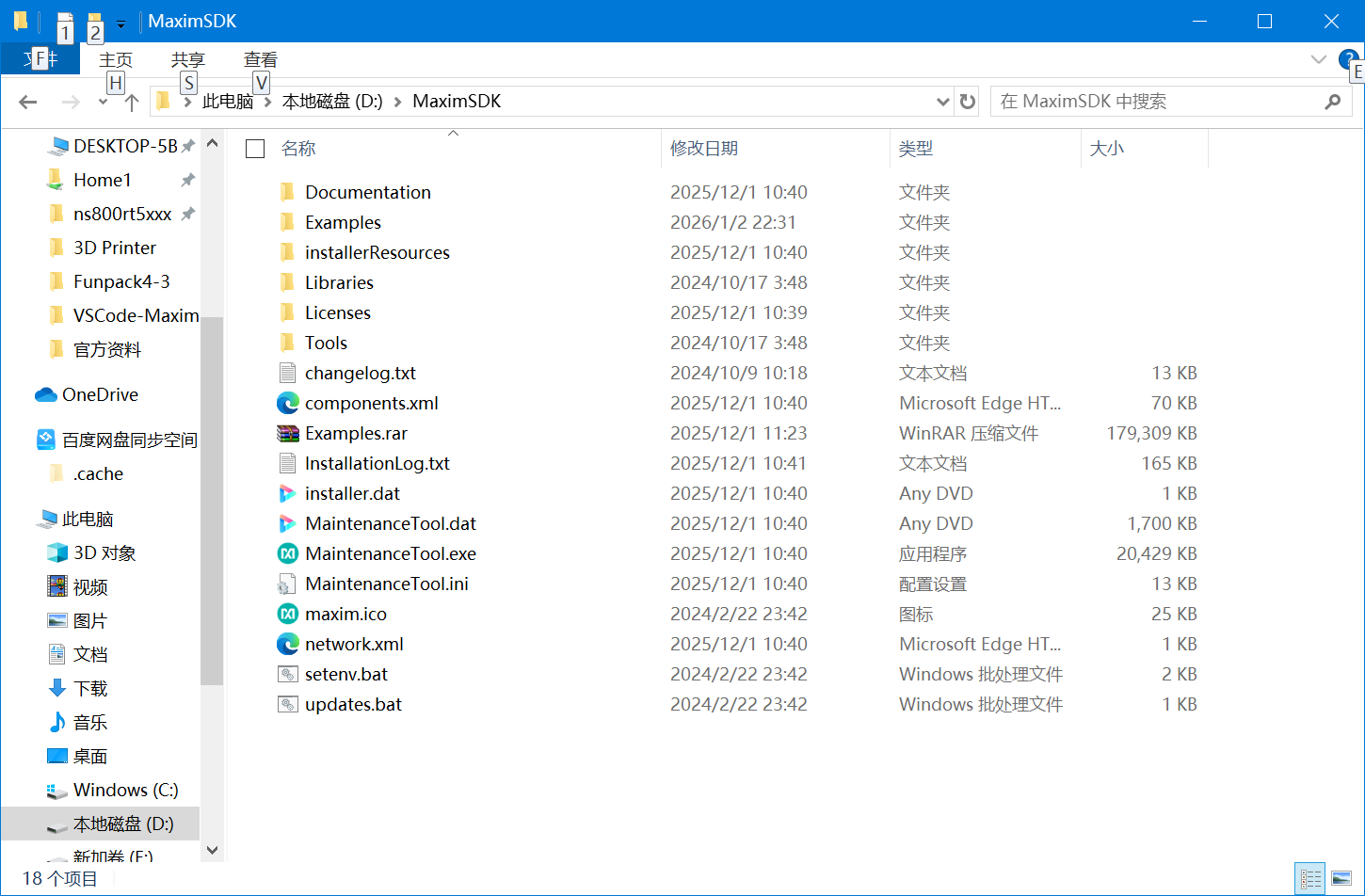Navigate up one level with the up arrow
Image resolution: width=1365 pixels, height=896 pixels.
click(x=131, y=102)
